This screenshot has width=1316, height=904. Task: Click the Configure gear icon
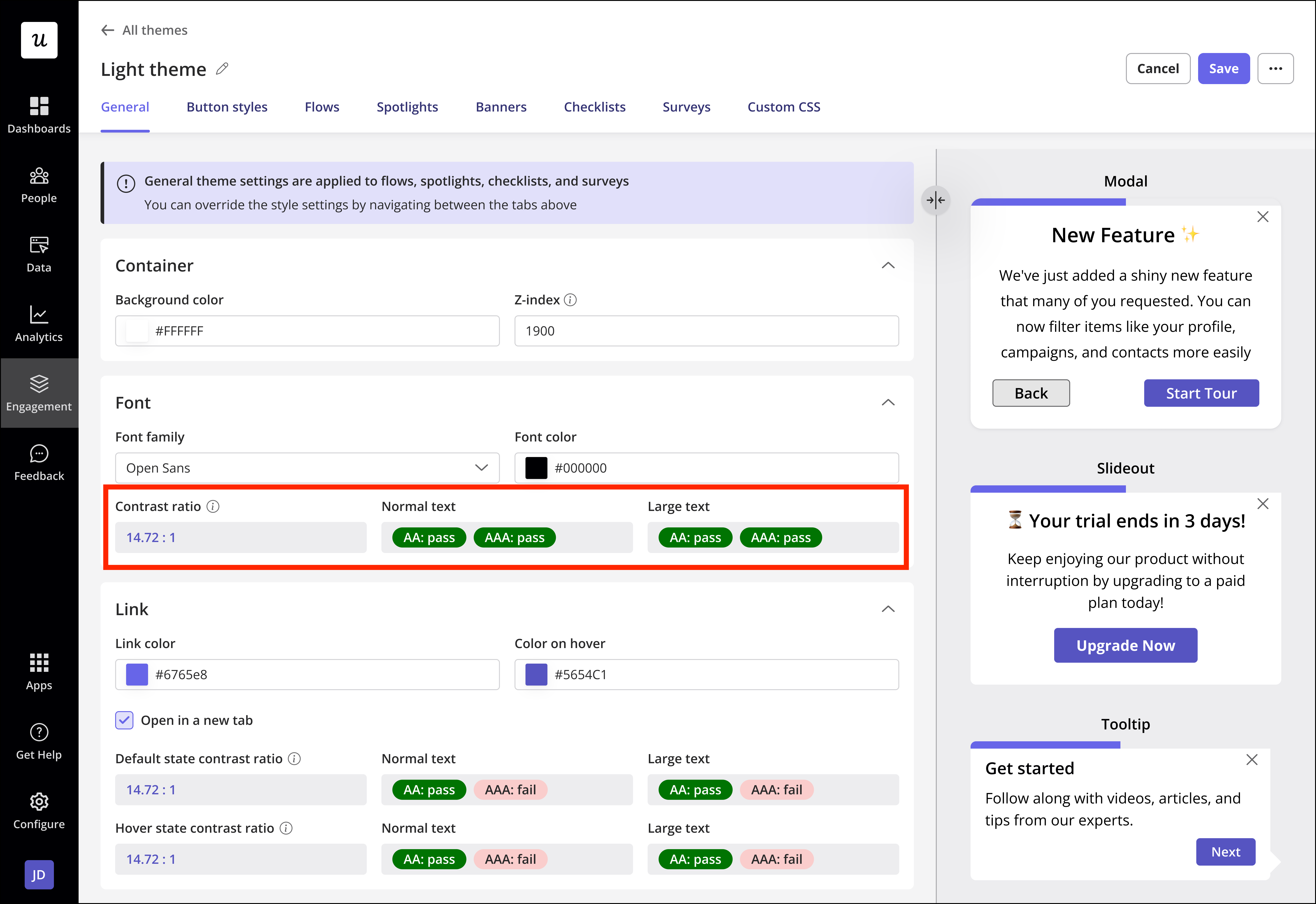click(x=39, y=801)
